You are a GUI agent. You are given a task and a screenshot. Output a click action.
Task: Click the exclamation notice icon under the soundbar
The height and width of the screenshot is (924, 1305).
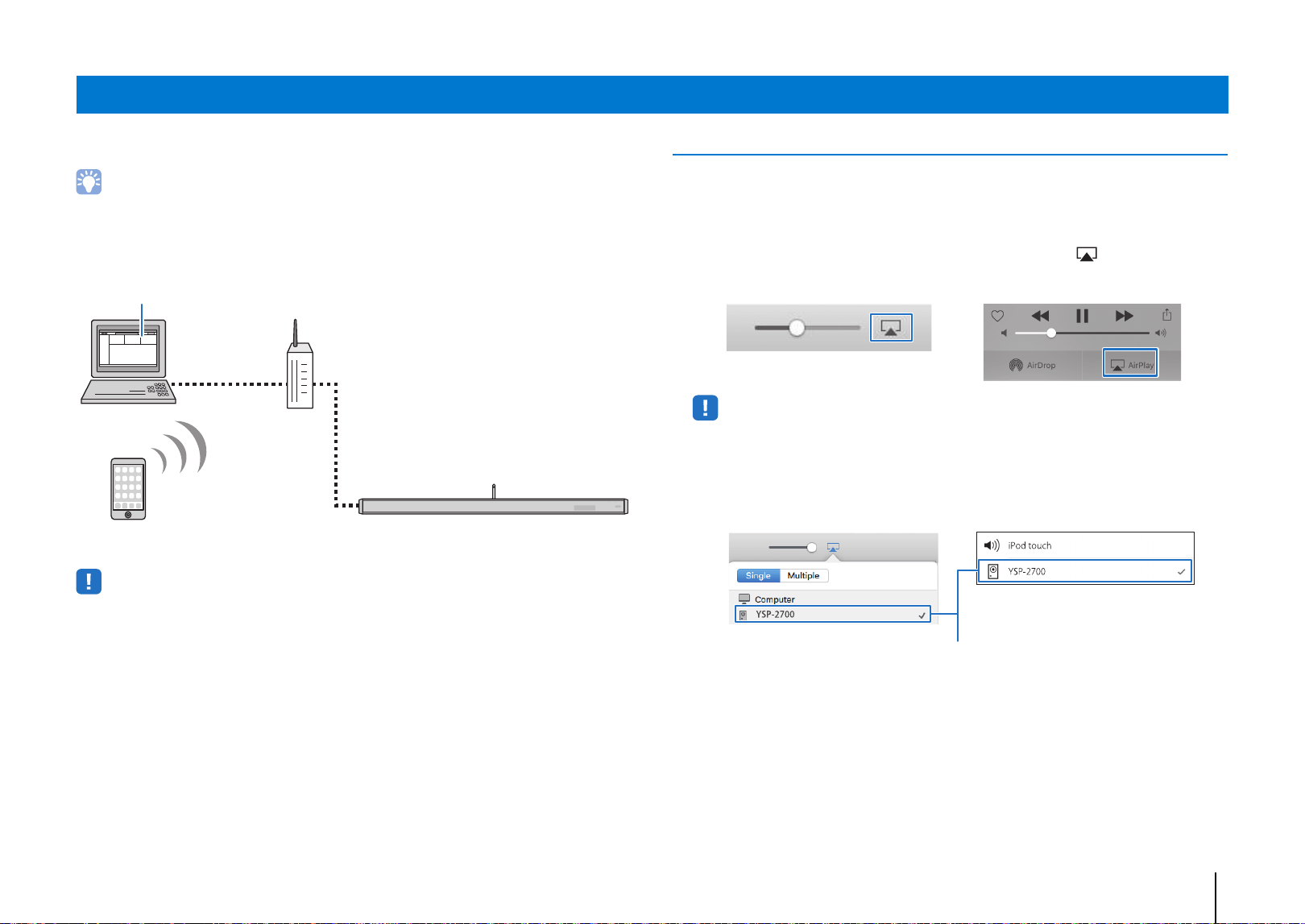point(89,582)
